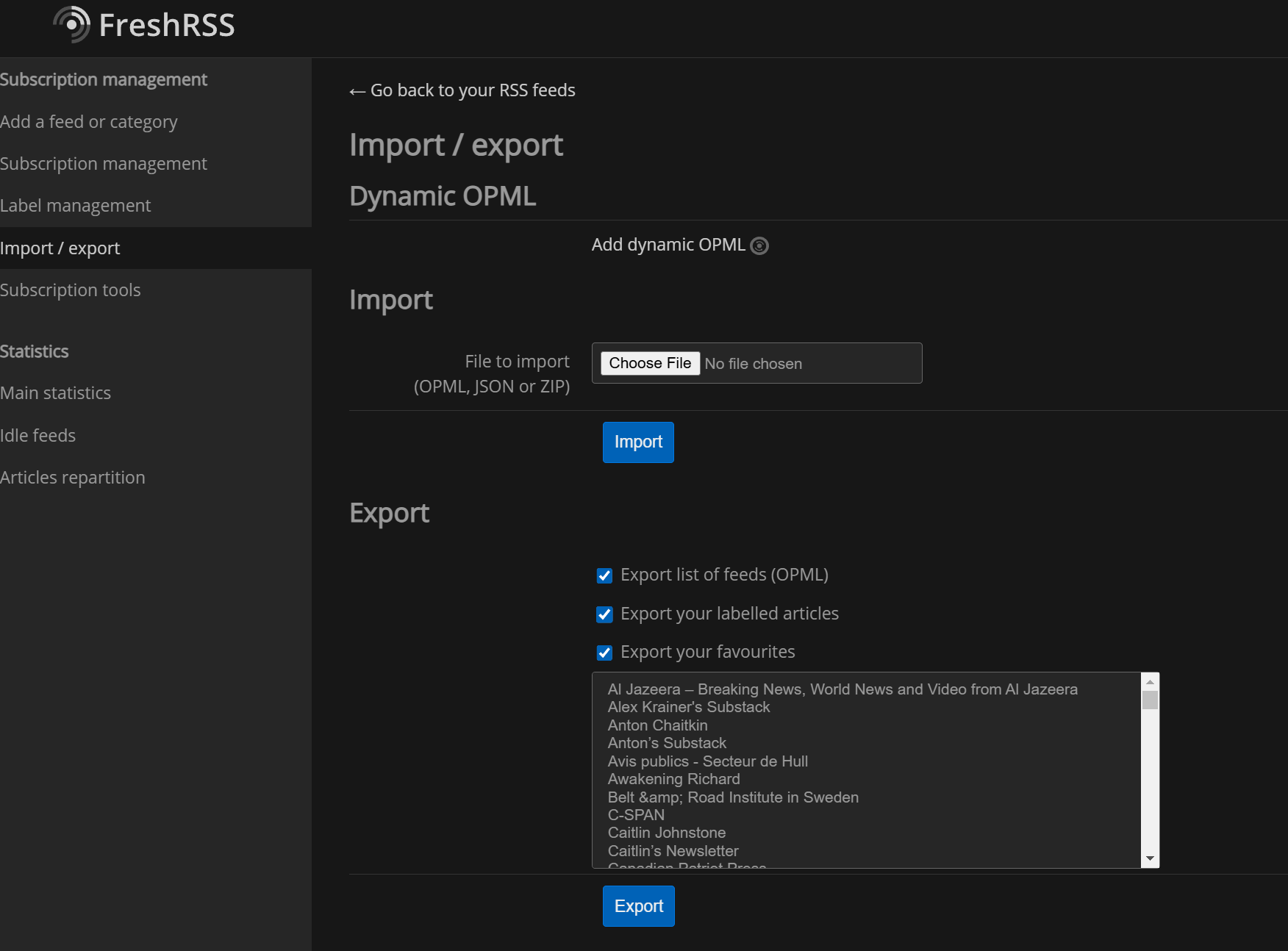Open the Add dynamic OPML help icon
This screenshot has height=951, width=1288.
click(x=759, y=245)
